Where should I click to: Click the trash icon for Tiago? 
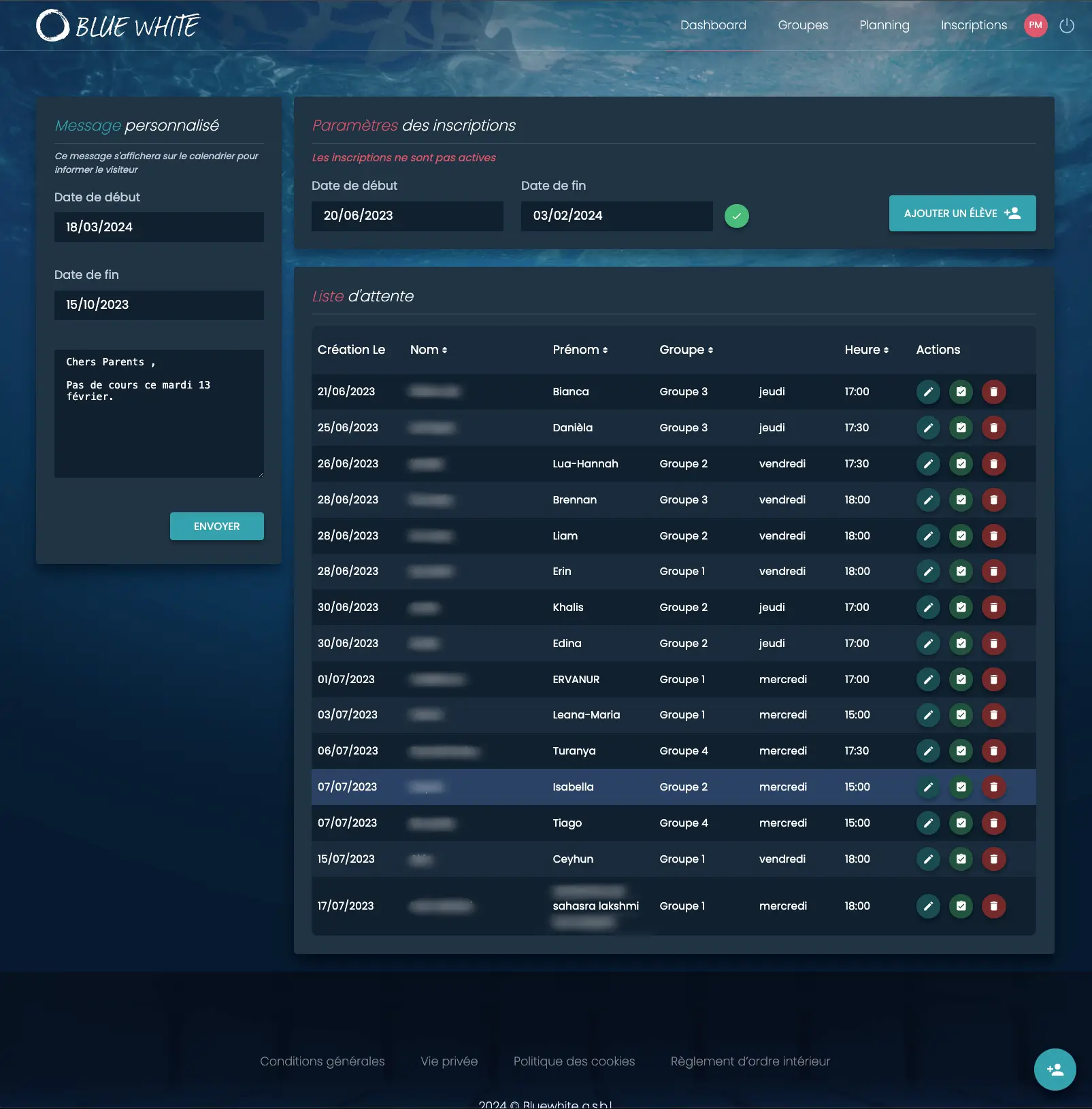coord(993,823)
